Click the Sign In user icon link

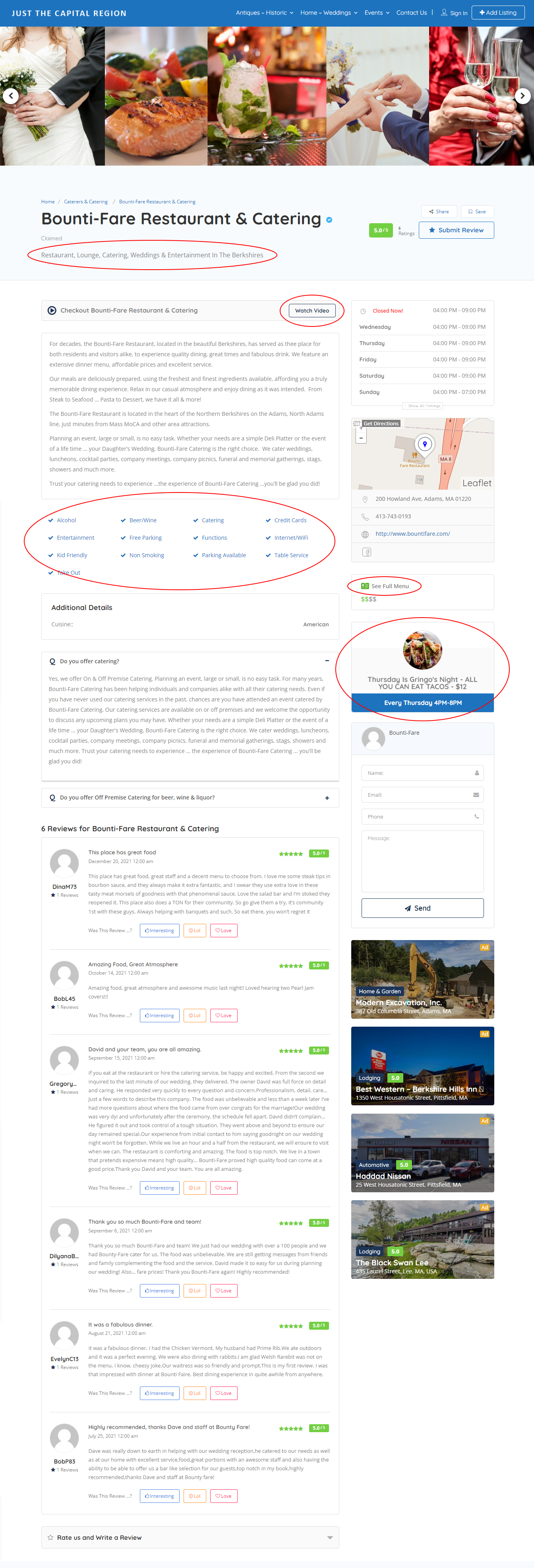point(454,13)
